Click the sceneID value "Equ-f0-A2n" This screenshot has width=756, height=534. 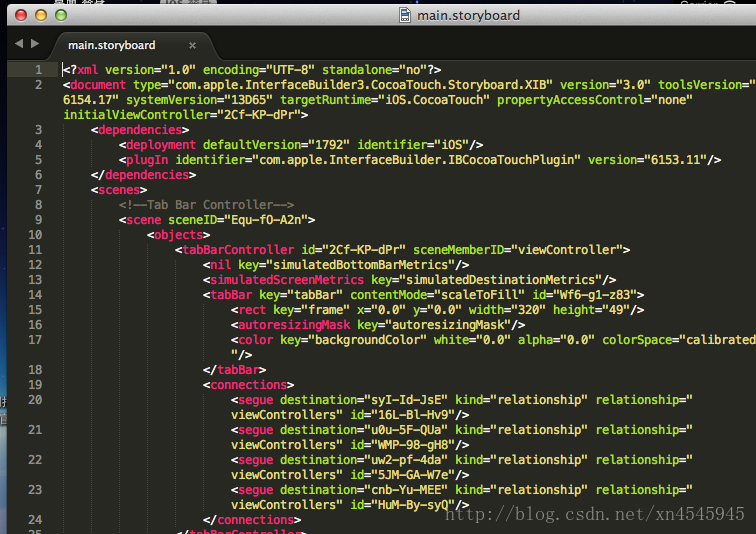click(266, 220)
